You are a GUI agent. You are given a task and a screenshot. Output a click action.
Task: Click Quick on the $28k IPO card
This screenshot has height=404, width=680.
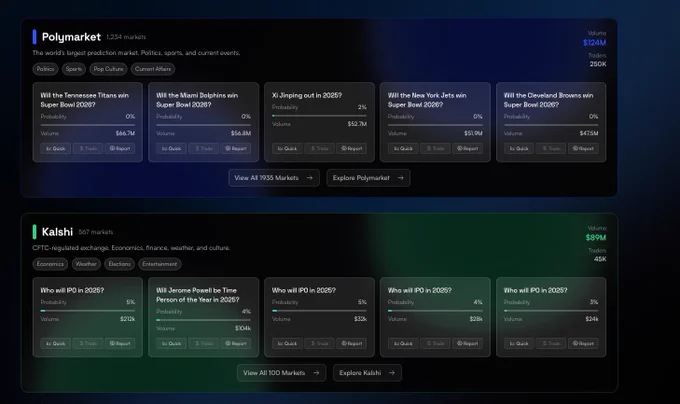403,343
